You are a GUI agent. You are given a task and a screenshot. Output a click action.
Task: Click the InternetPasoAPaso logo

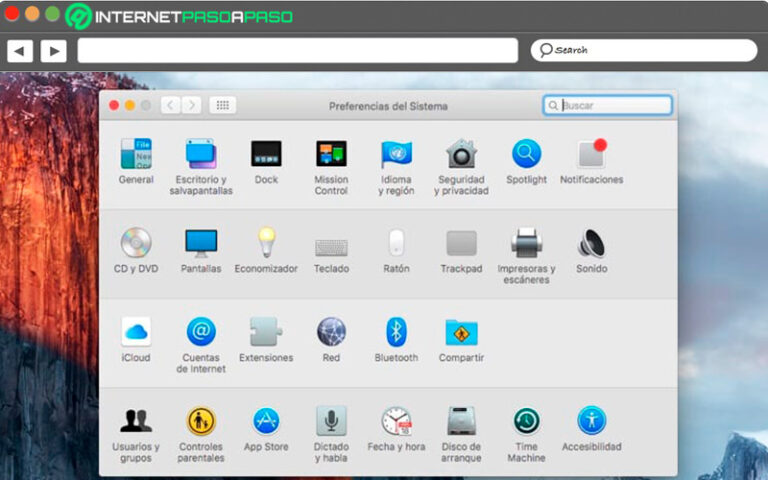click(179, 17)
